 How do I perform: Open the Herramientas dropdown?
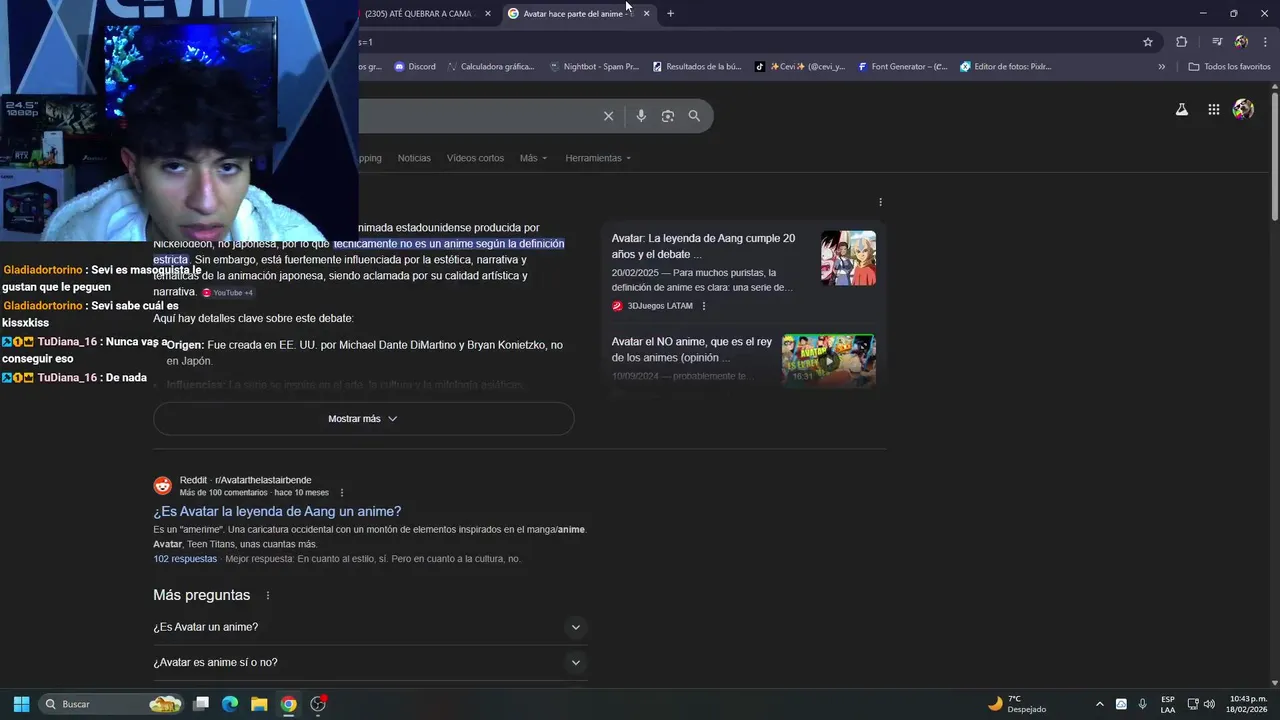pyautogui.click(x=598, y=158)
